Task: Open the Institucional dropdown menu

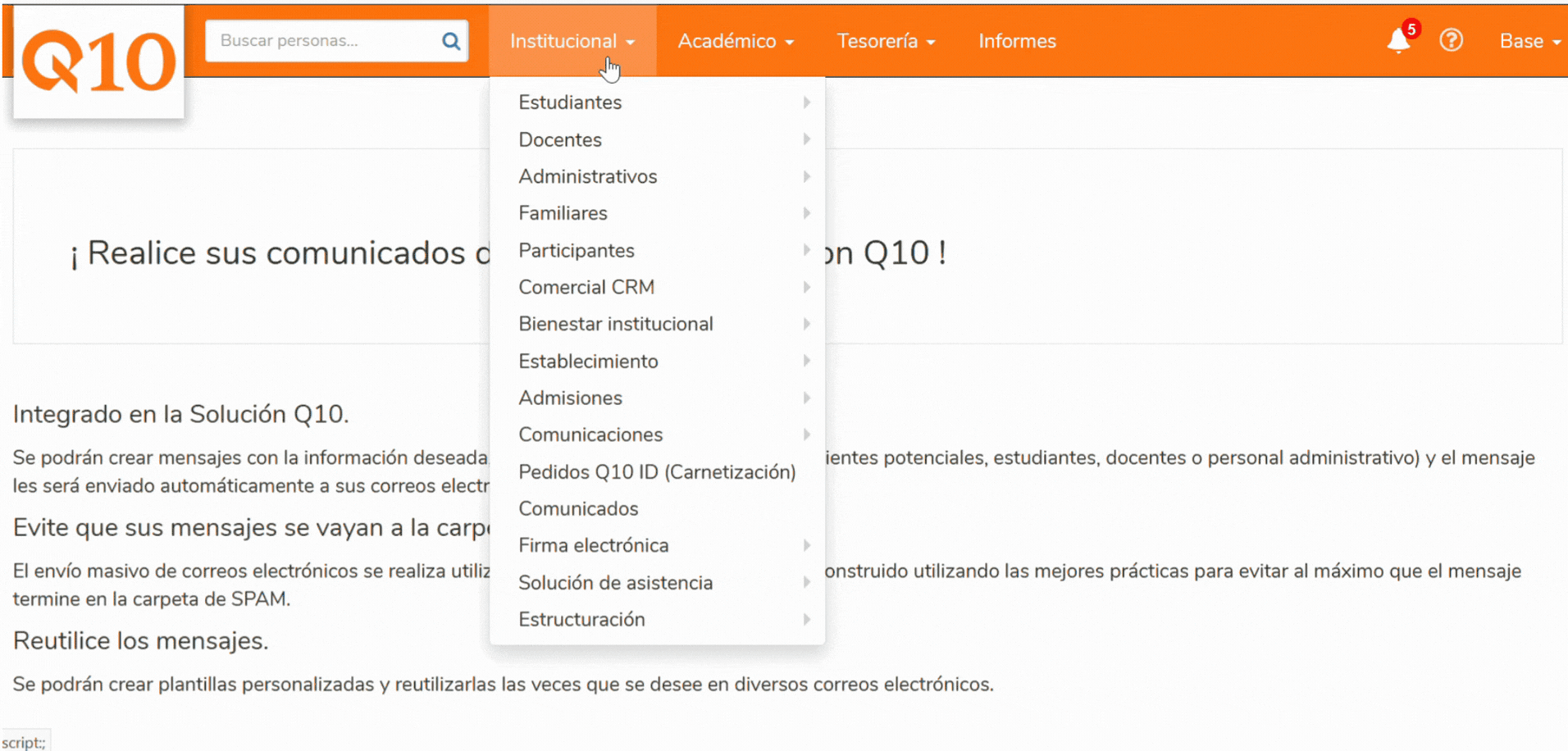Action: [572, 41]
